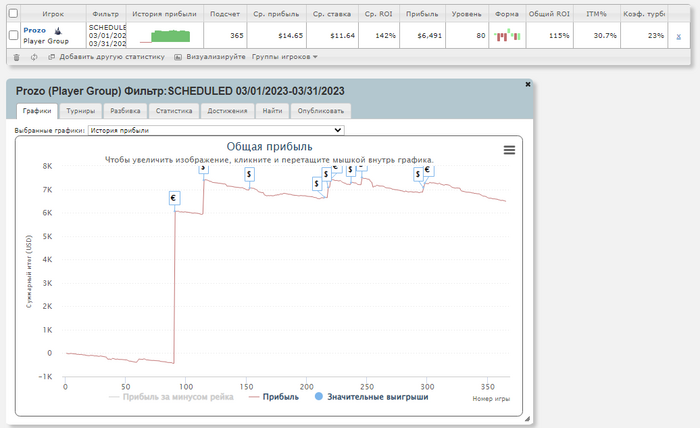Click the SCHEDULED filter cell
Screen dimensions: 700x428
click(106, 35)
